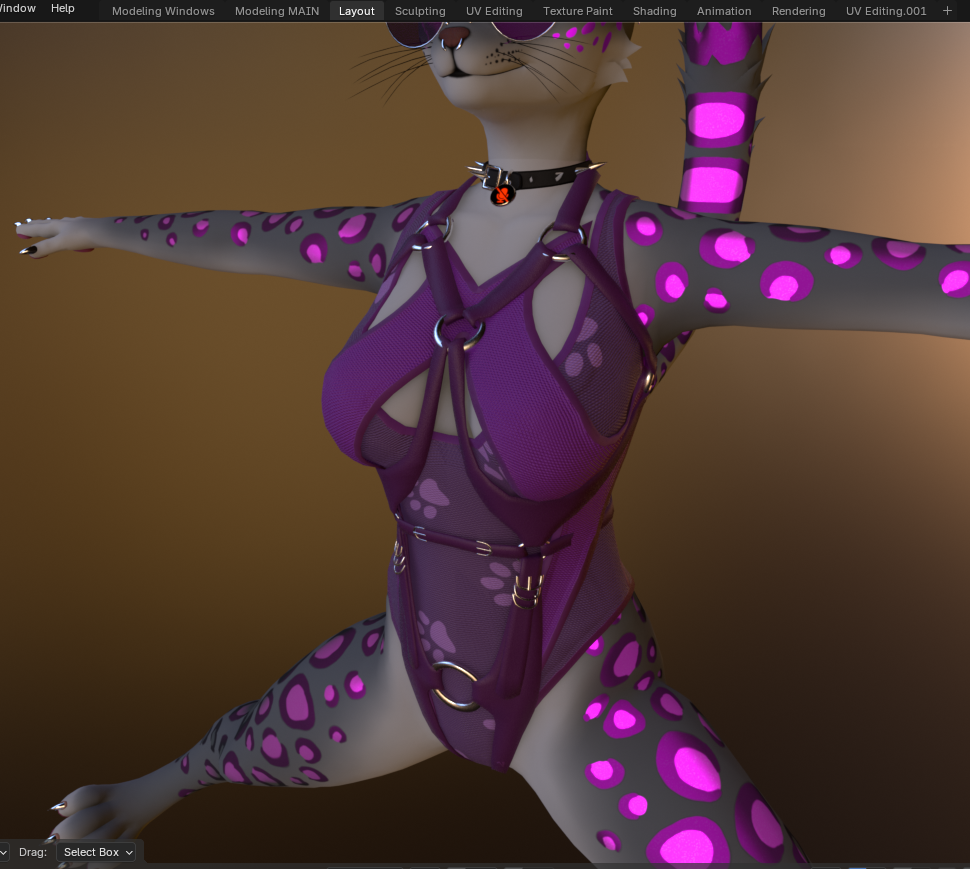The height and width of the screenshot is (869, 970).
Task: Select the red pendant tag on collar
Action: pos(502,195)
